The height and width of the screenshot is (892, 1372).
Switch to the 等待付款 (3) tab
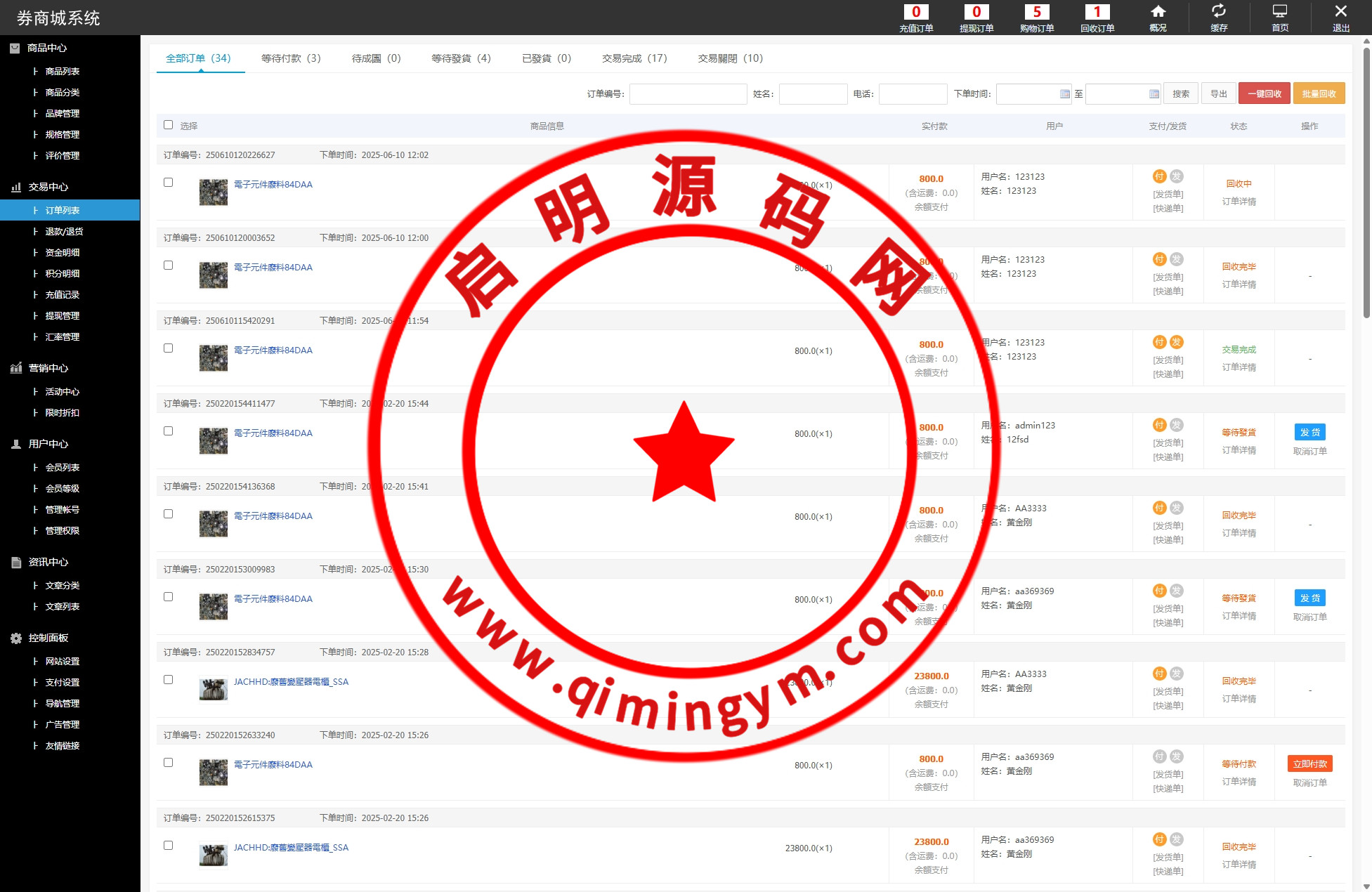point(291,58)
